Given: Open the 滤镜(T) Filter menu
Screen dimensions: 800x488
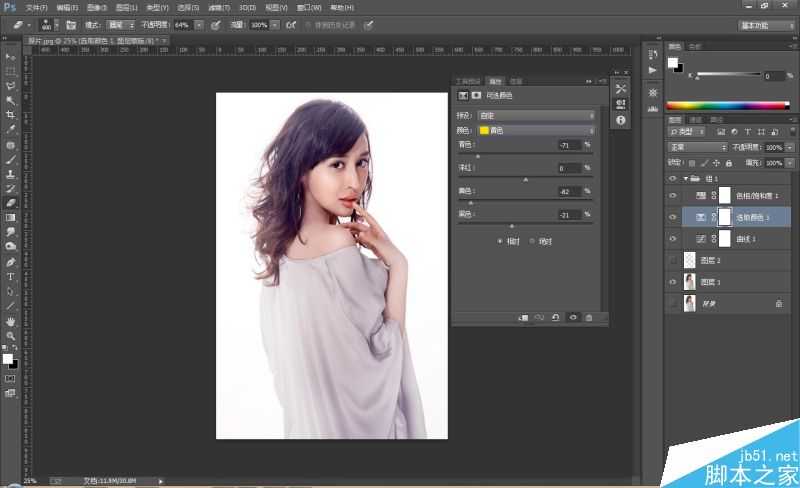Looking at the screenshot, I should coord(217,7).
